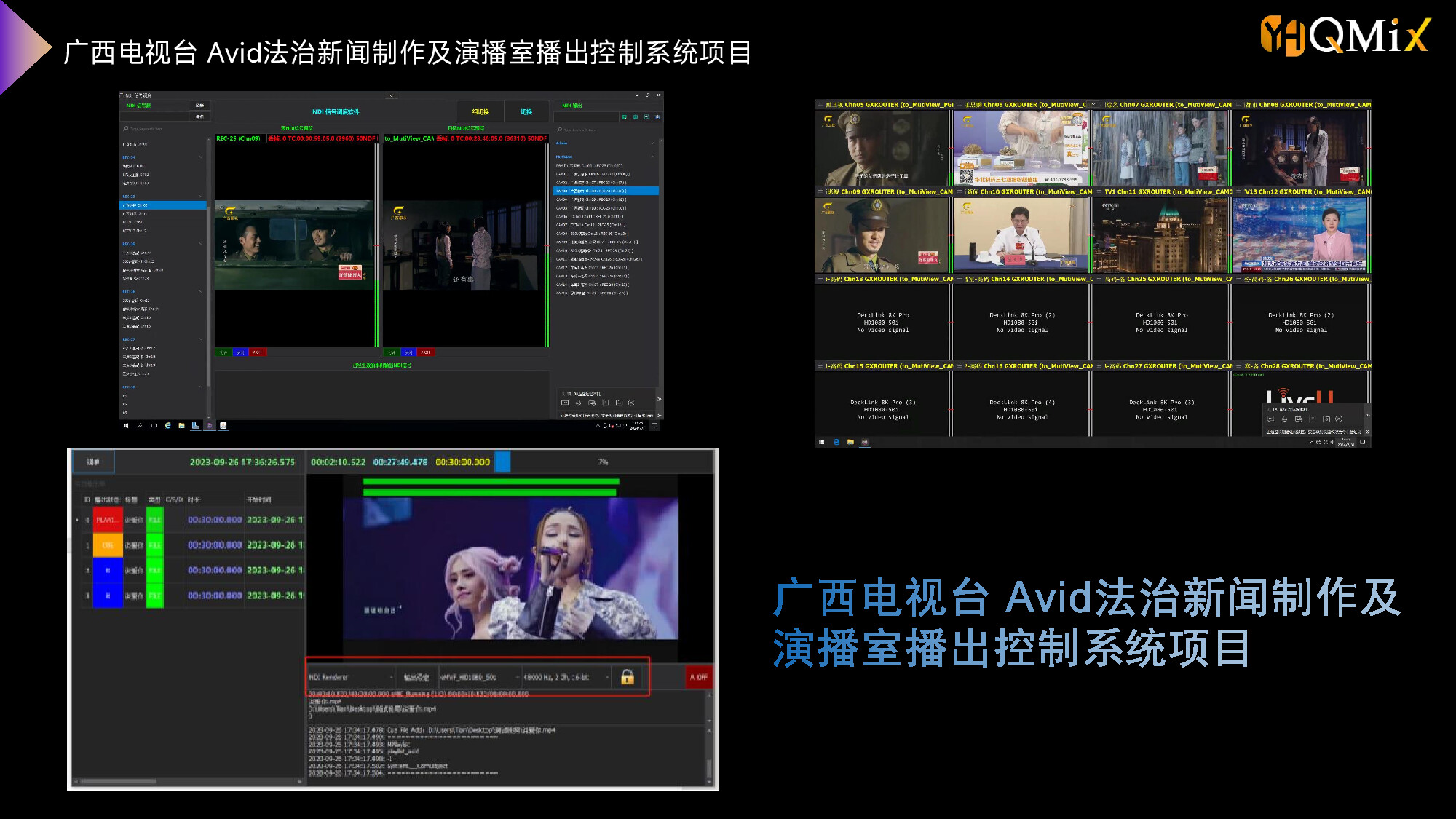This screenshot has height=819, width=1456.
Task: Open dropdown arrow beside Chn06 title
Action: 1093,105
